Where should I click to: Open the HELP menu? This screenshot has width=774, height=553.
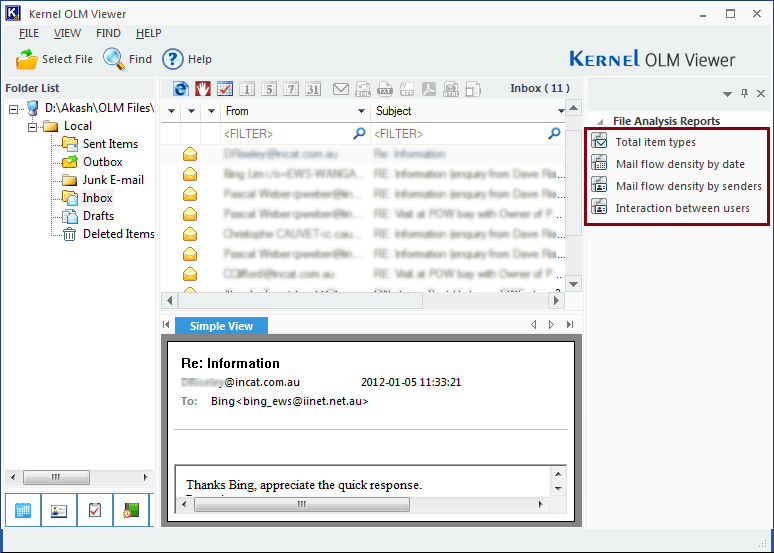click(x=149, y=33)
